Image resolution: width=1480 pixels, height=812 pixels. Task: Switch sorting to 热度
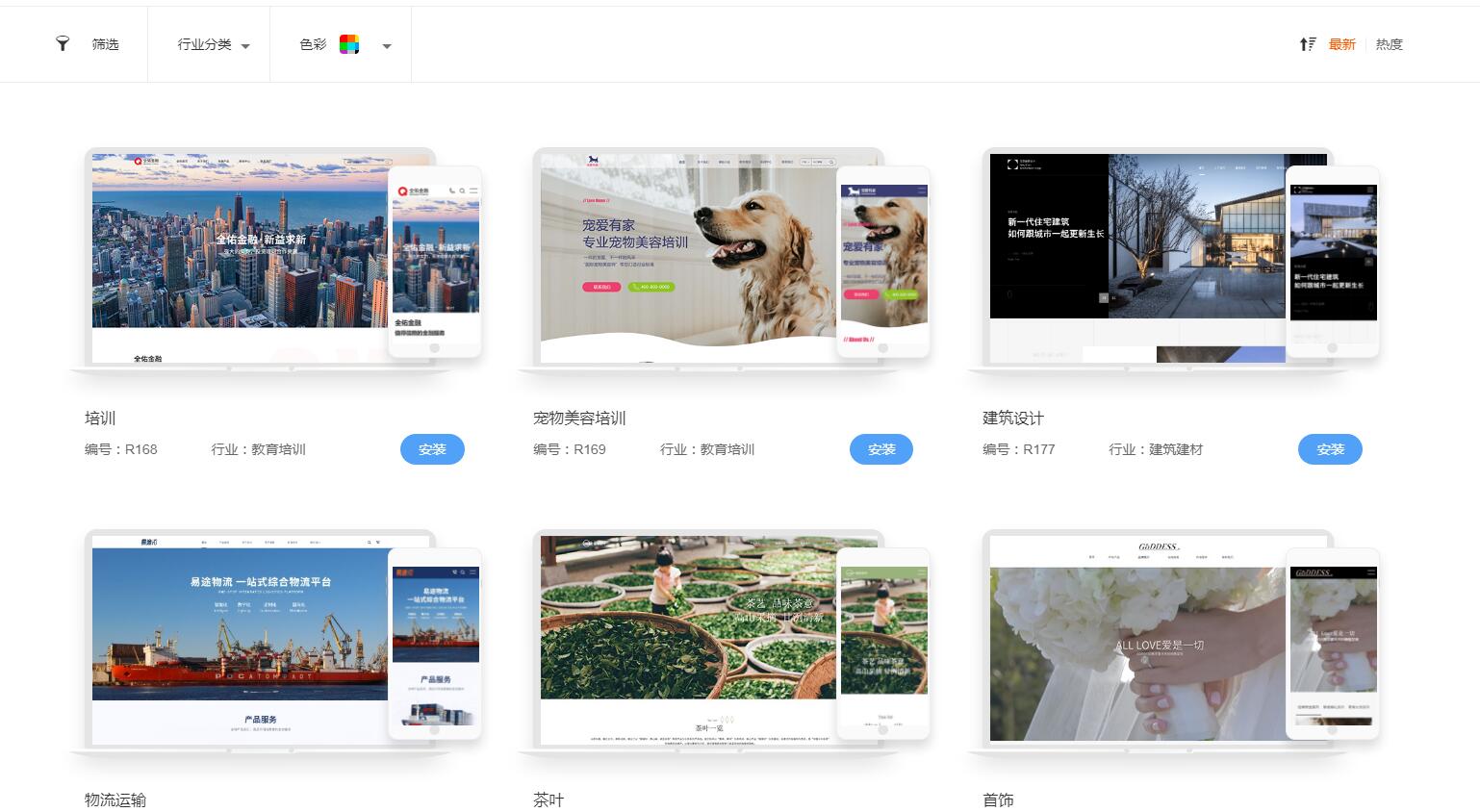click(1389, 44)
